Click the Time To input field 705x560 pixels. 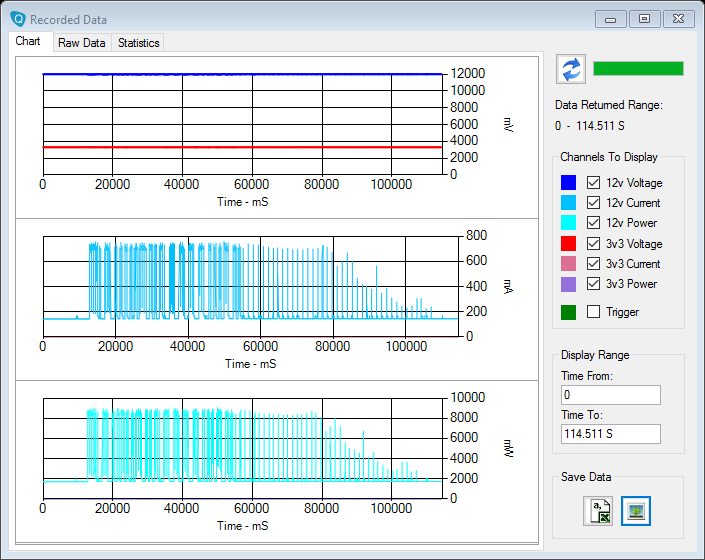pyautogui.click(x=610, y=434)
